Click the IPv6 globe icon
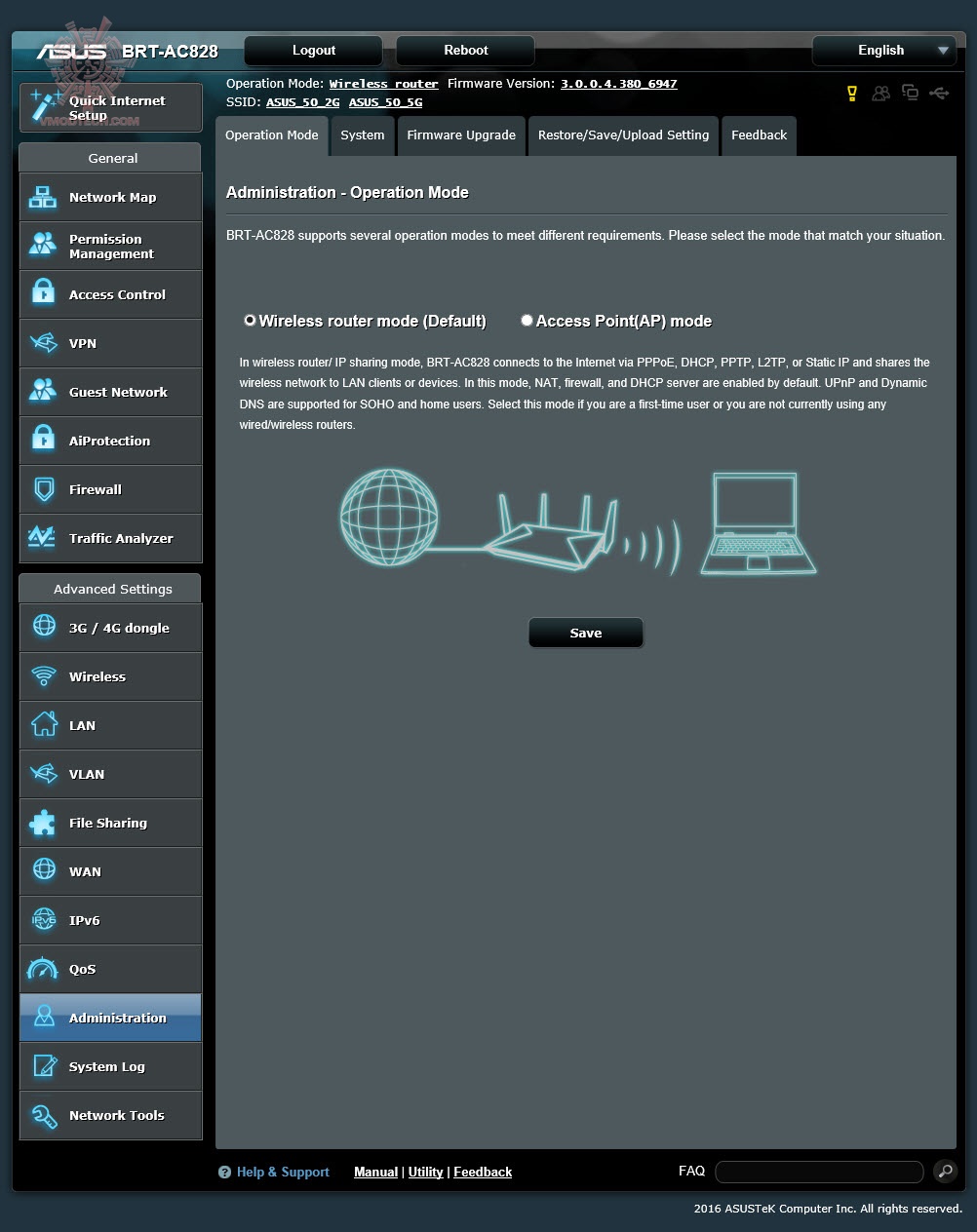The width and height of the screenshot is (977, 1232). point(44,919)
